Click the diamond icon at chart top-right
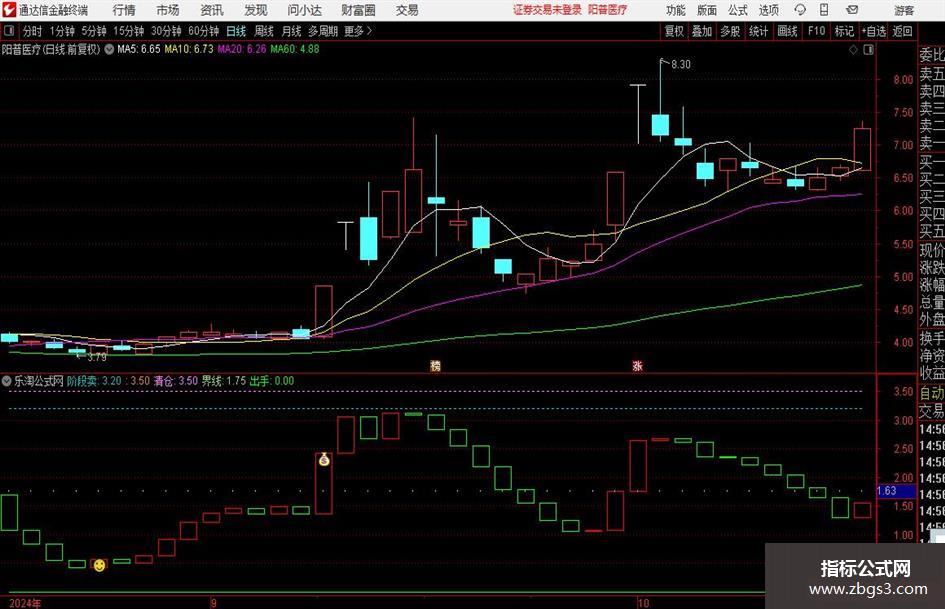This screenshot has height=609, width=945. (853, 50)
